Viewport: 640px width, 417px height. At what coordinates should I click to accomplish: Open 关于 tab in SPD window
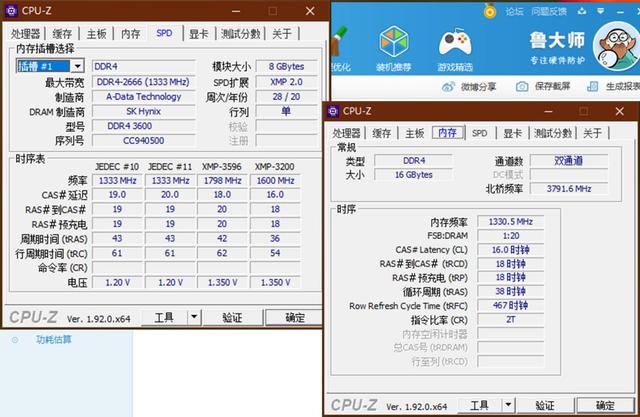point(282,34)
